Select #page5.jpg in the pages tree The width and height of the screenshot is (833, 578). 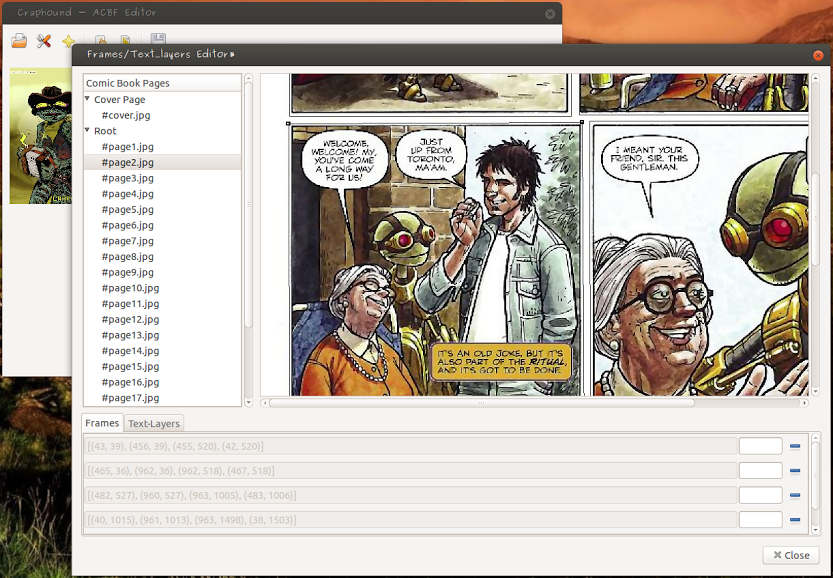coord(128,209)
